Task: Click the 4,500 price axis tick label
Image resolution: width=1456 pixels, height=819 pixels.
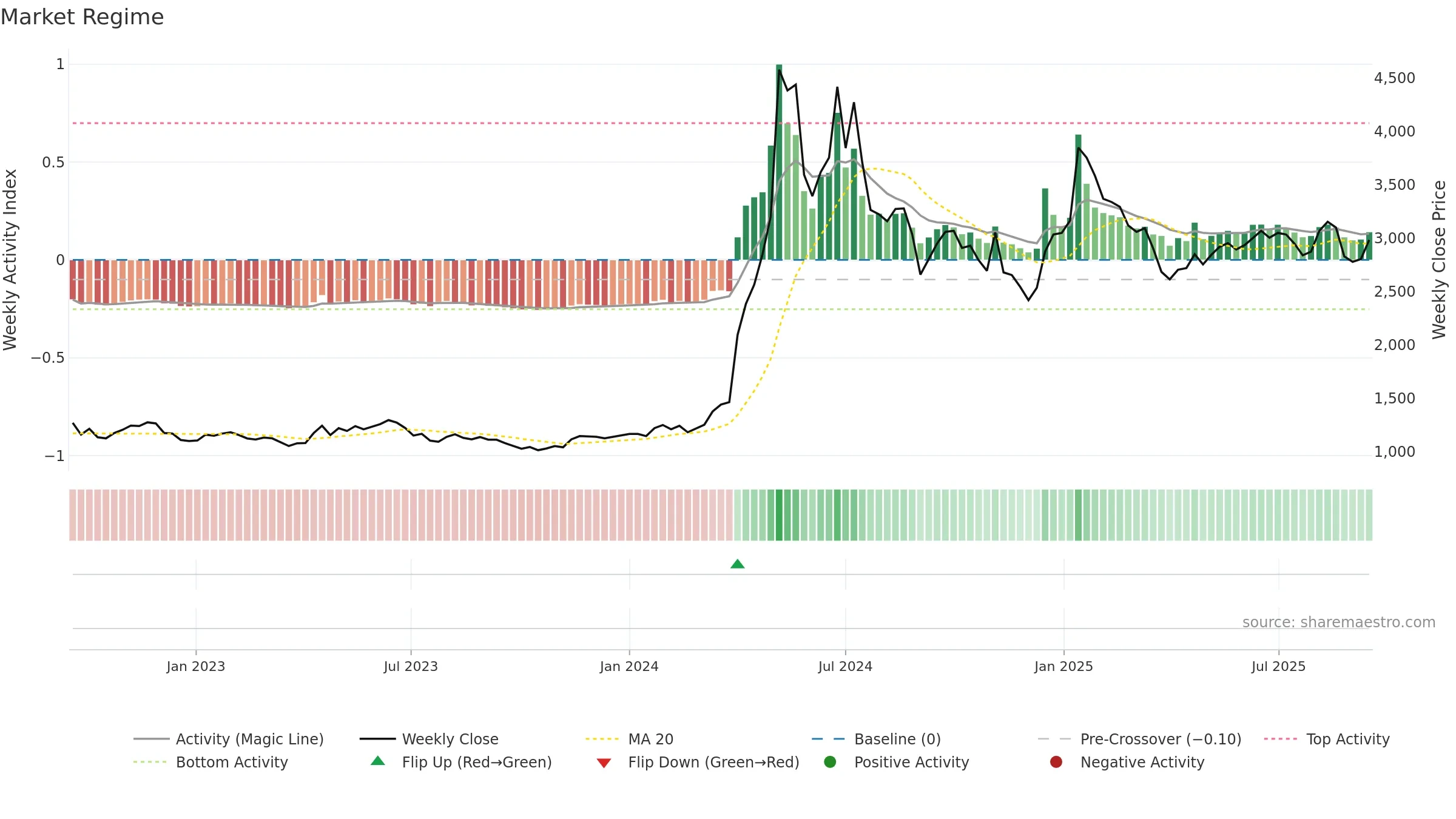Action: point(1395,78)
